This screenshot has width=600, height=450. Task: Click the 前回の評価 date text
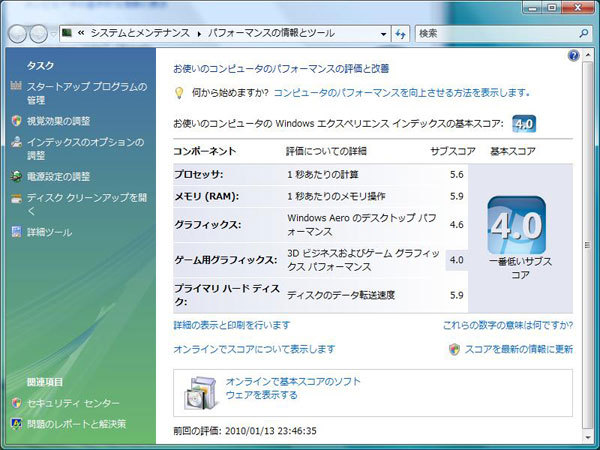pos(245,431)
